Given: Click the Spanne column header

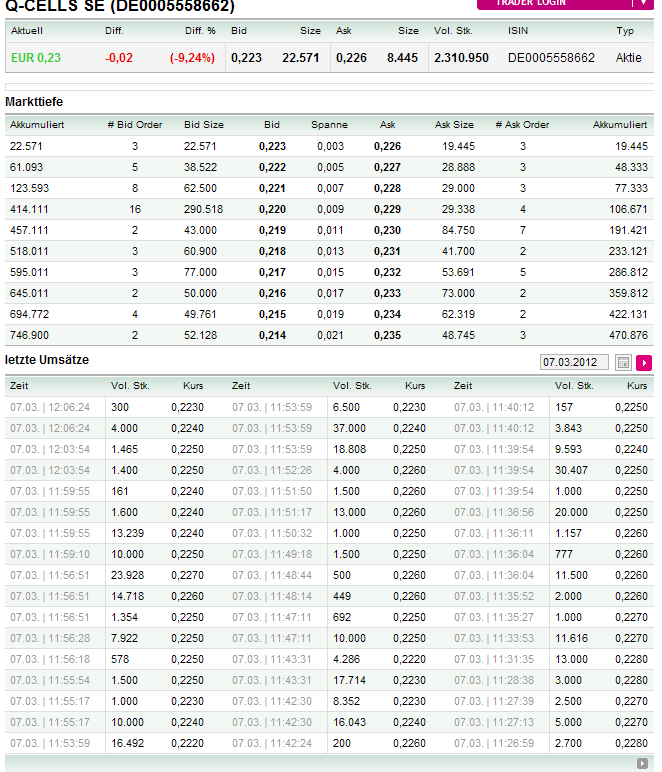Looking at the screenshot, I should [329, 125].
